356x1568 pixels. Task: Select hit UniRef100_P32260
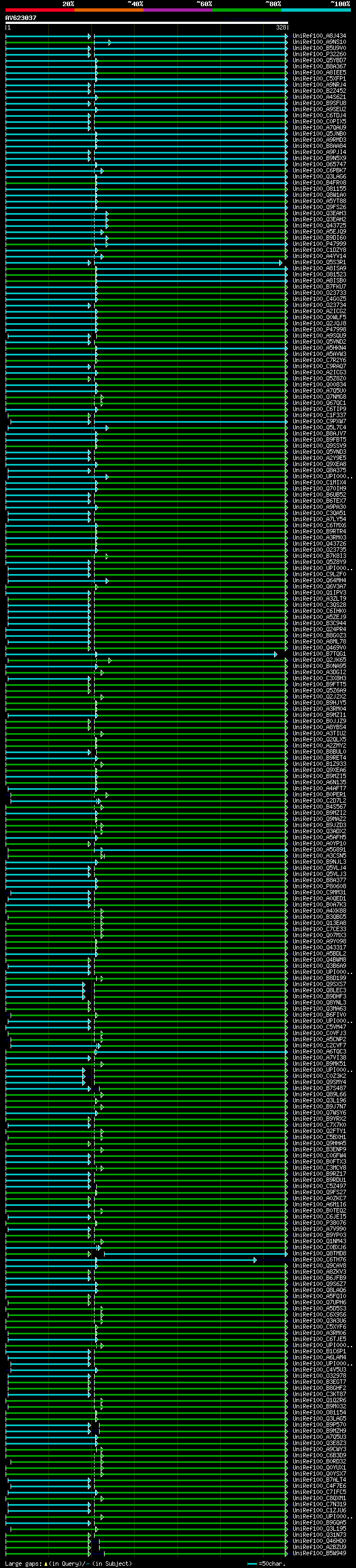pyautogui.click(x=319, y=54)
